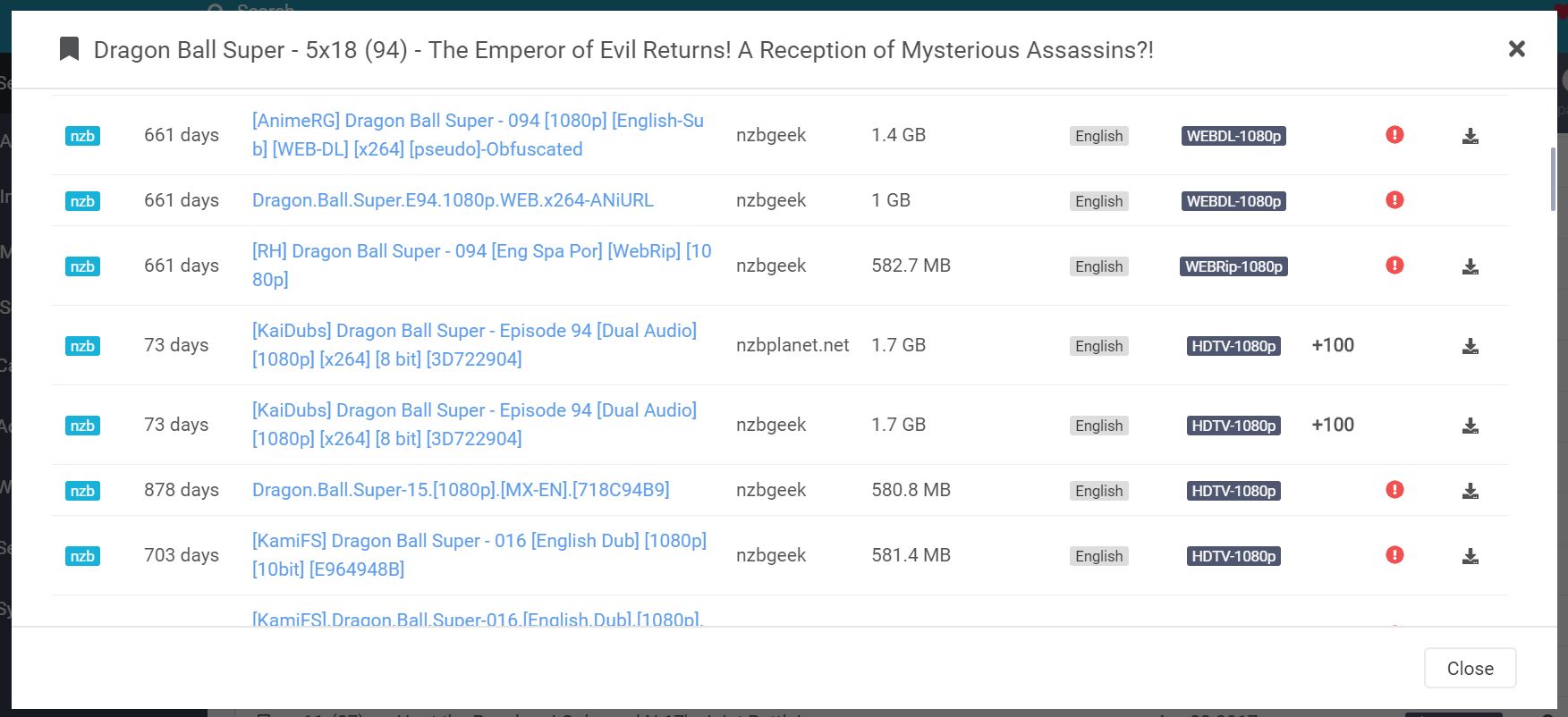Click the bookmark icon beside the episode title
1568x717 pixels.
coord(69,49)
